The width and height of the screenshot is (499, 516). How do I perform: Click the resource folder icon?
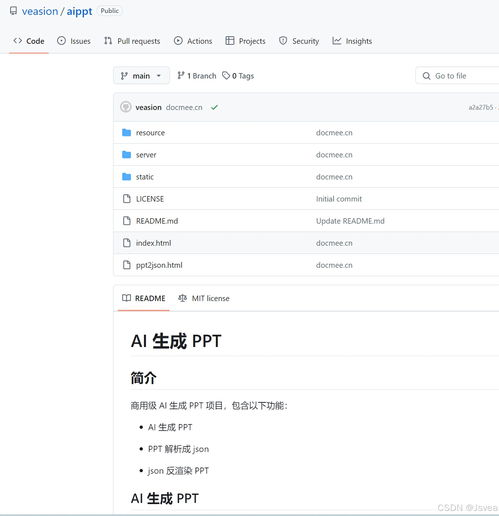126,133
